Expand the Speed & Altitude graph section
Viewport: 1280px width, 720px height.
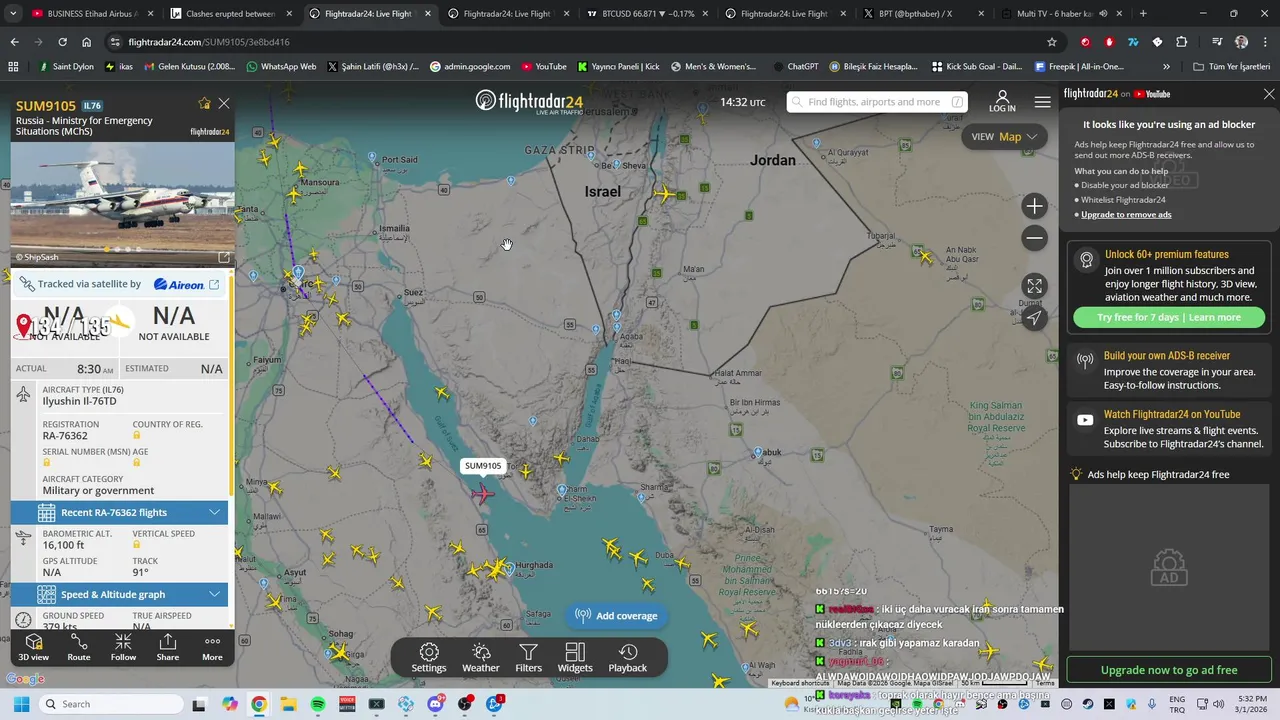(x=119, y=594)
